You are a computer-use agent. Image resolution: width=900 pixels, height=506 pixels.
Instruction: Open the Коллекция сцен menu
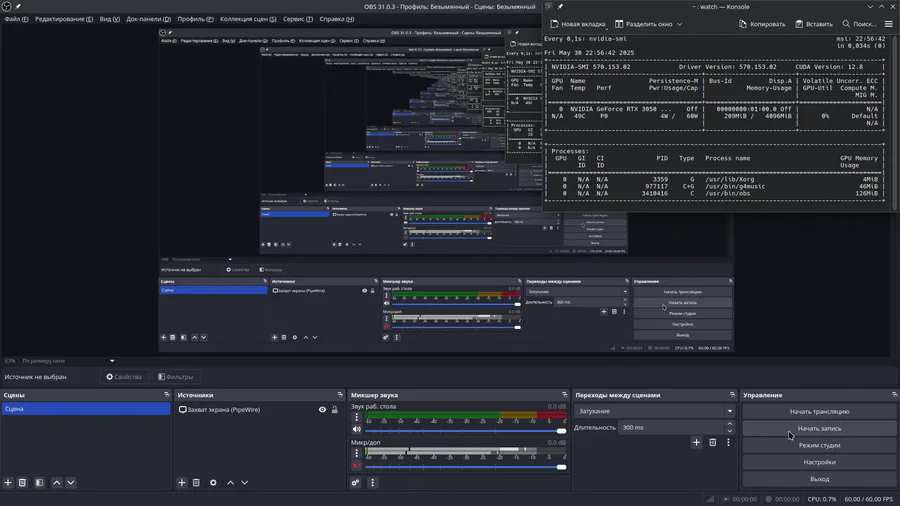click(248, 19)
